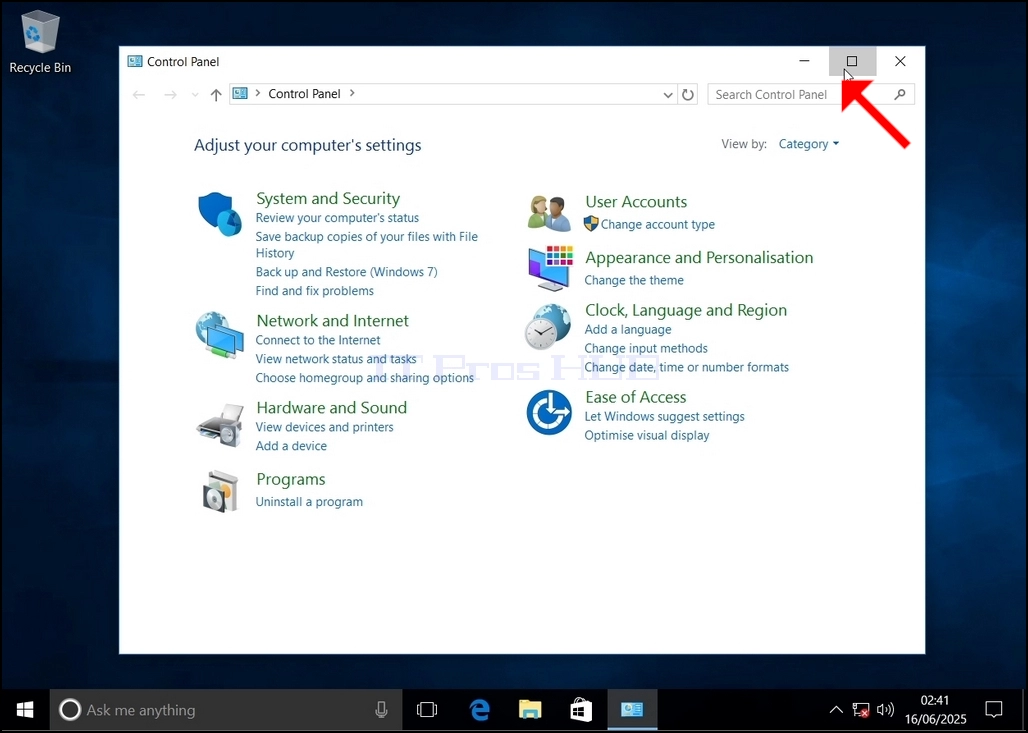Image resolution: width=1028 pixels, height=733 pixels.
Task: Open the Recycle Bin desktop icon
Action: pos(40,42)
